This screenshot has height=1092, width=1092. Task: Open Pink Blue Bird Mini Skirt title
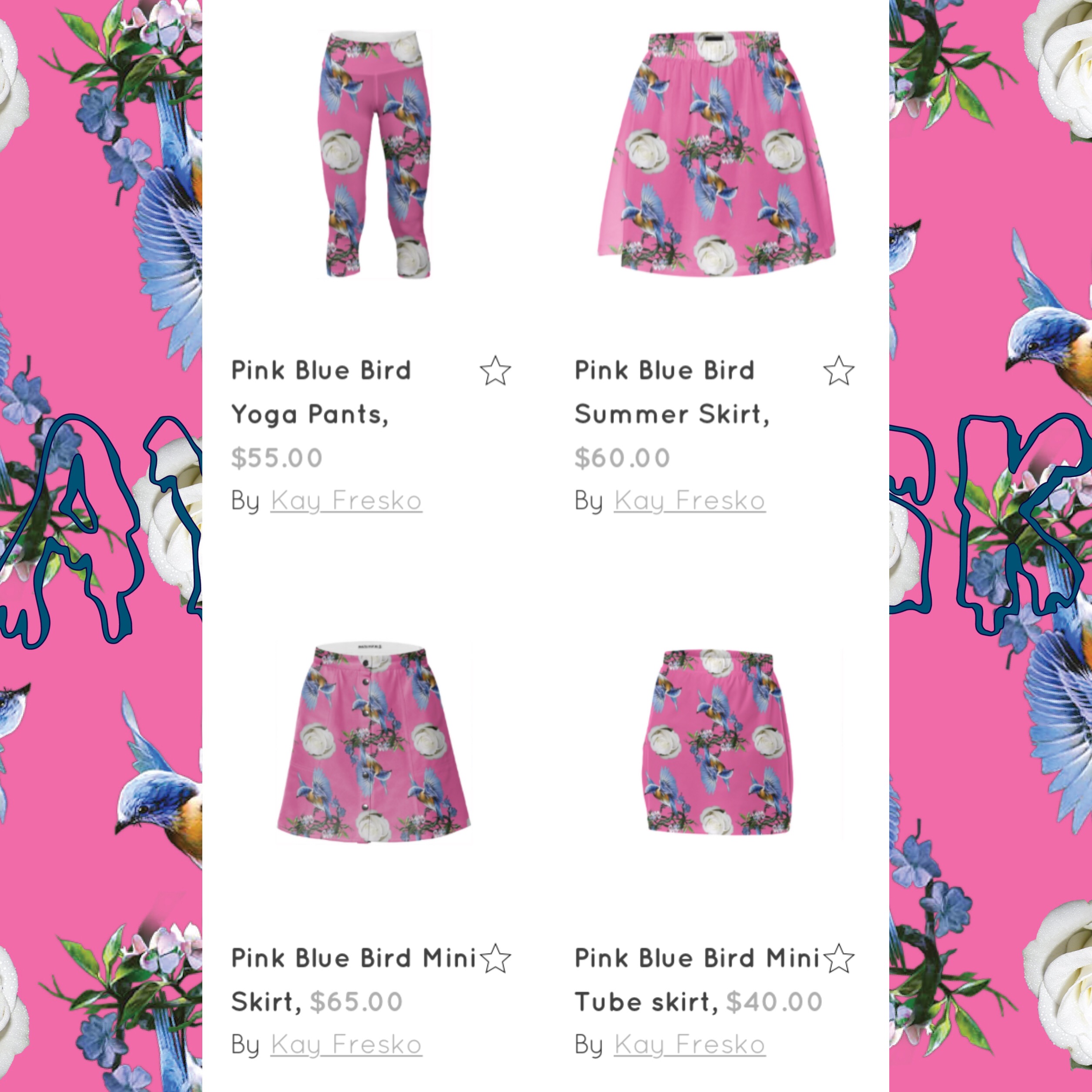click(x=354, y=979)
